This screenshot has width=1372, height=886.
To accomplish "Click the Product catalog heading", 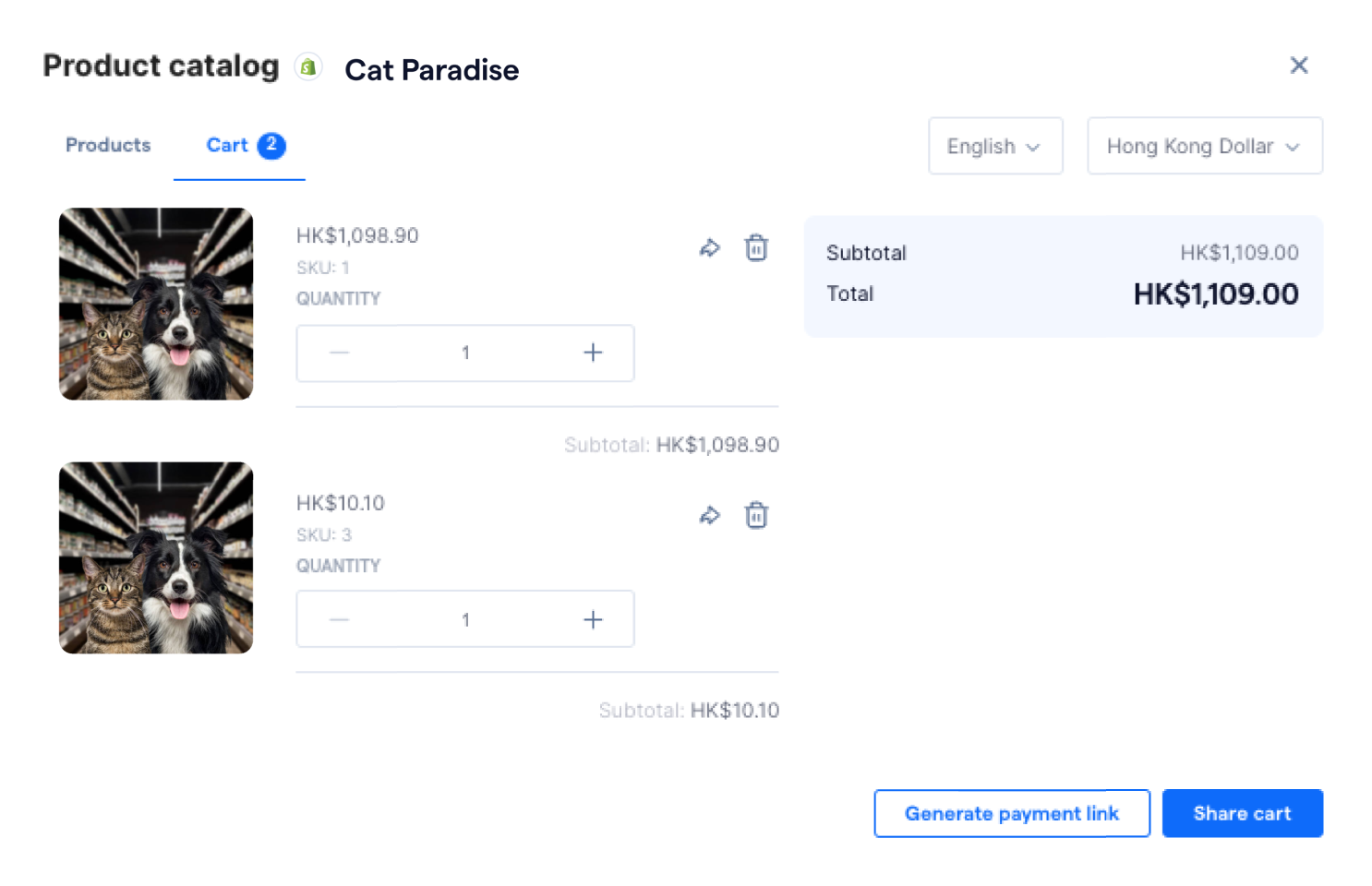I will pos(161,66).
